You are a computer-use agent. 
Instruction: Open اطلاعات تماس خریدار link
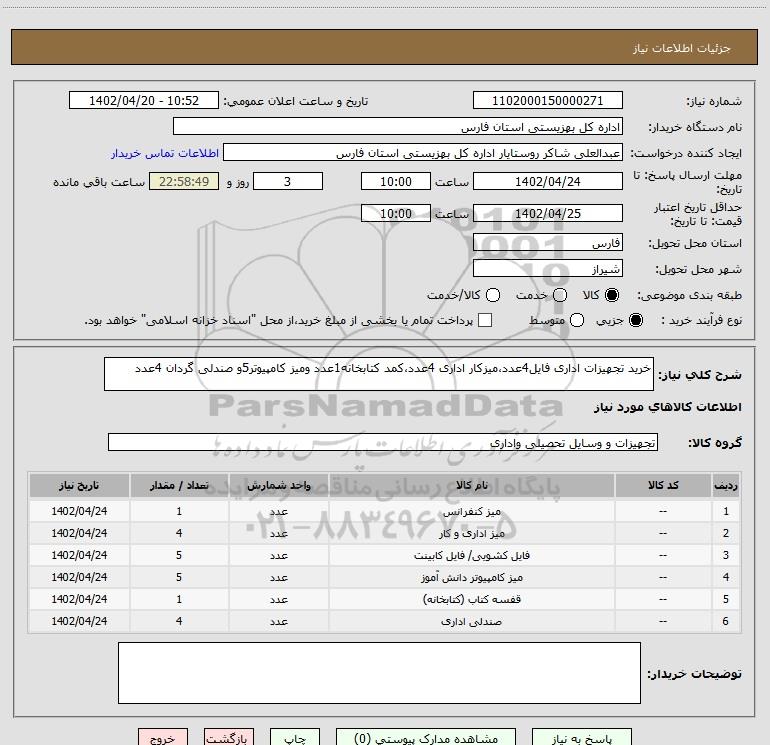click(165, 153)
